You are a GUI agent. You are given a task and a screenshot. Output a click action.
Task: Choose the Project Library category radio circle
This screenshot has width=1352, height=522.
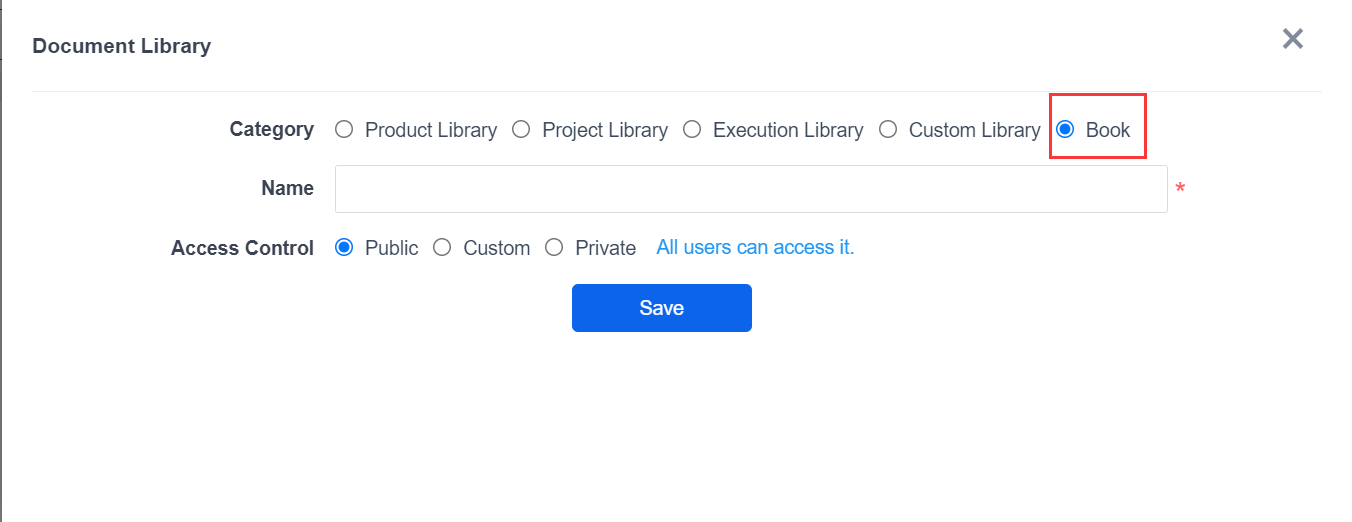(521, 129)
